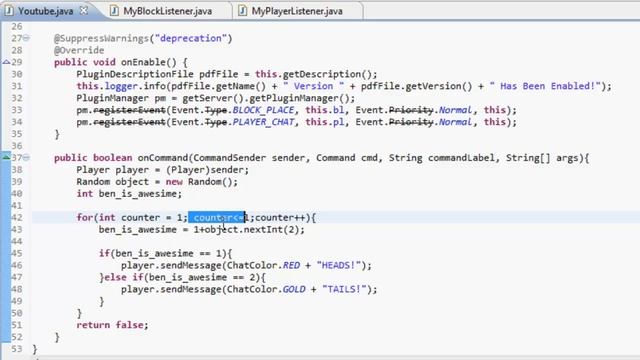Screen dimensions: 640x360
Task: Click deprecated "registerEvent" on line 33
Action: click(x=129, y=110)
